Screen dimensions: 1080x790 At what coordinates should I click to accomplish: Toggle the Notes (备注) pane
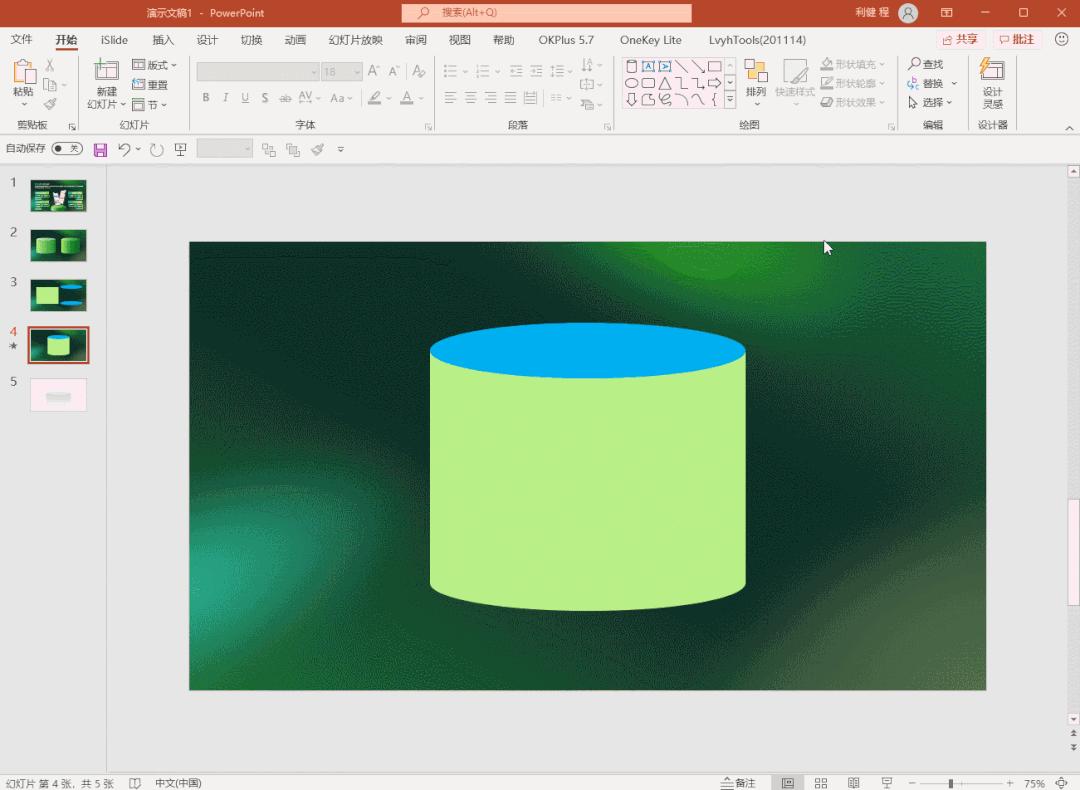point(738,783)
